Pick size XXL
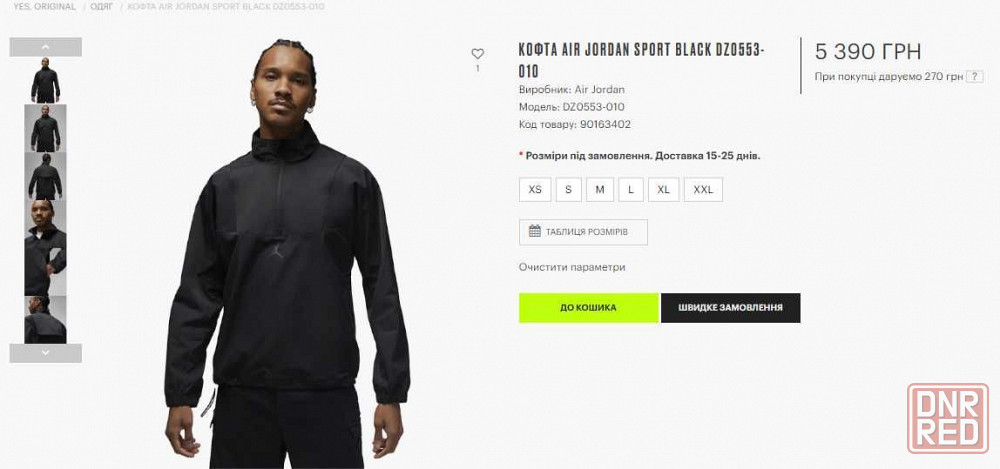This screenshot has height=469, width=1000. pos(703,190)
